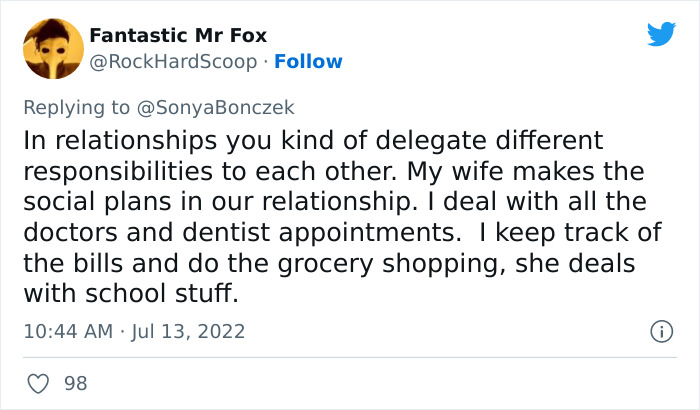
Task: Like the tweet with heart icon
Action: 39,383
